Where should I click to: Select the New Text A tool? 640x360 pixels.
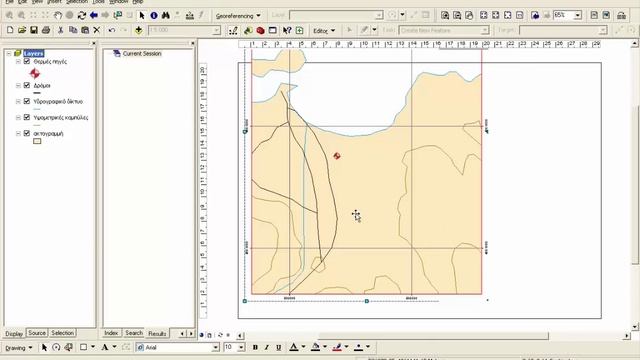[104, 347]
